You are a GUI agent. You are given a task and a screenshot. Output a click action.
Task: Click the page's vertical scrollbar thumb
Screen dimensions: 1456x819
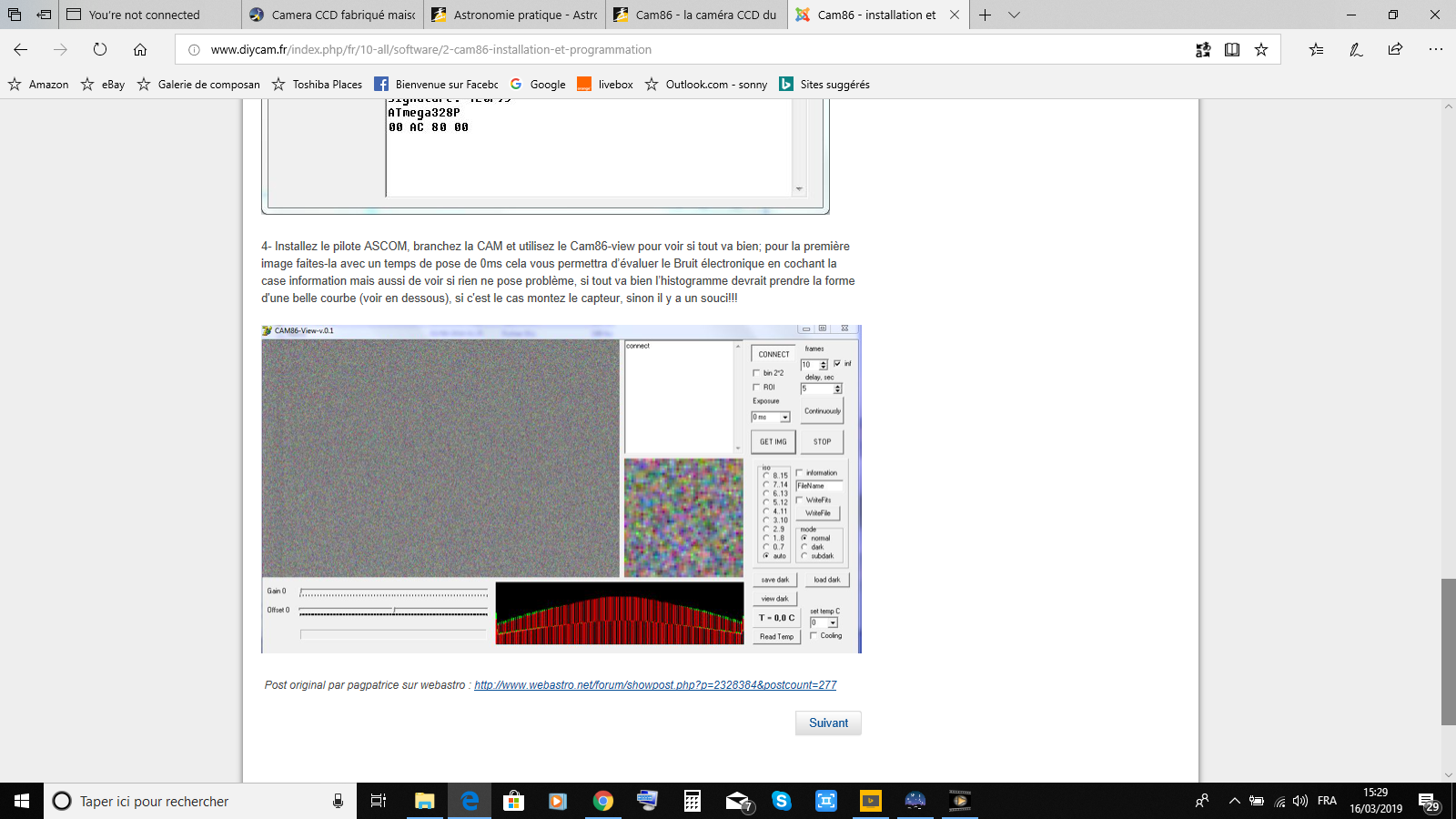[1449, 652]
